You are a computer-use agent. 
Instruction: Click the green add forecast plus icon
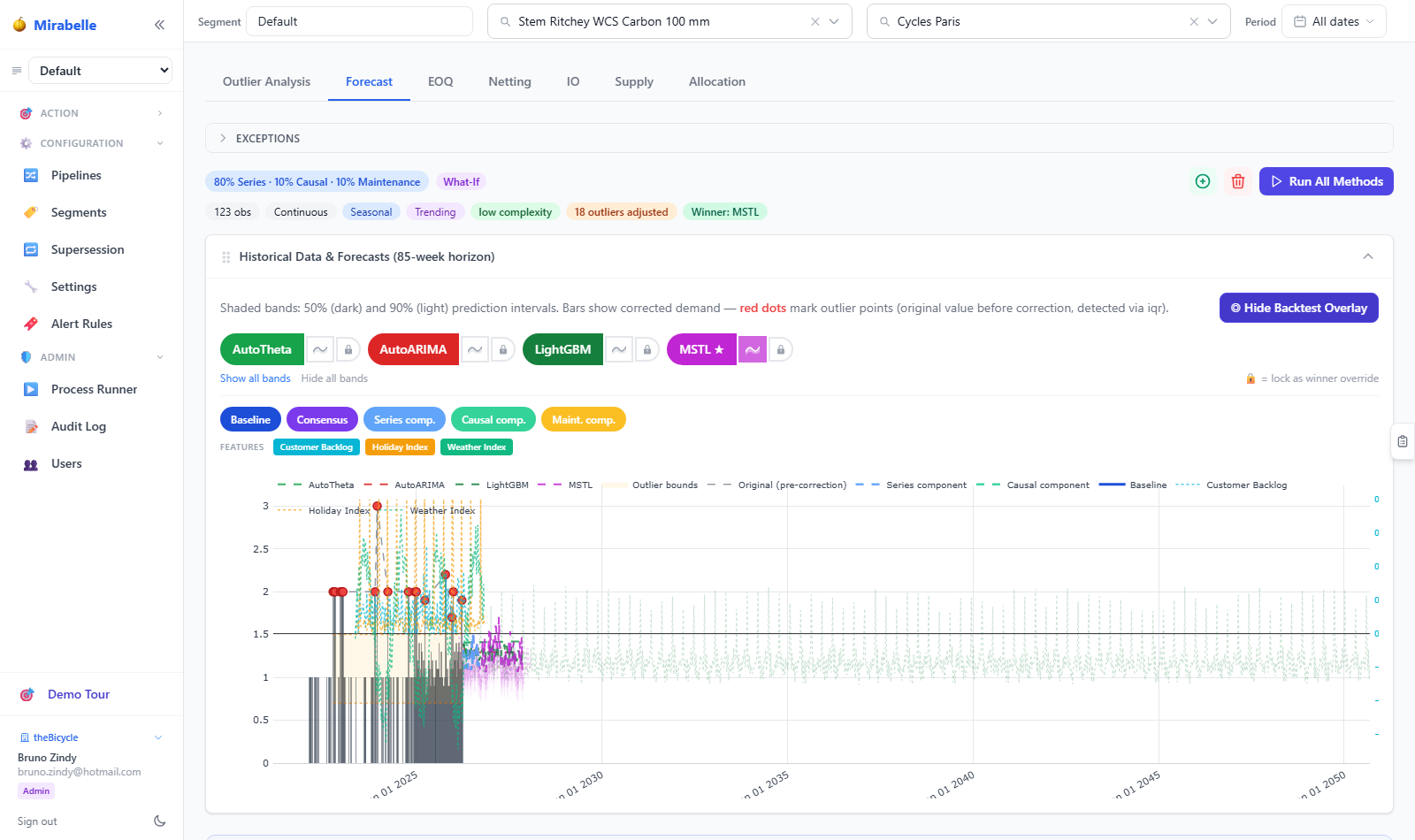1203,181
